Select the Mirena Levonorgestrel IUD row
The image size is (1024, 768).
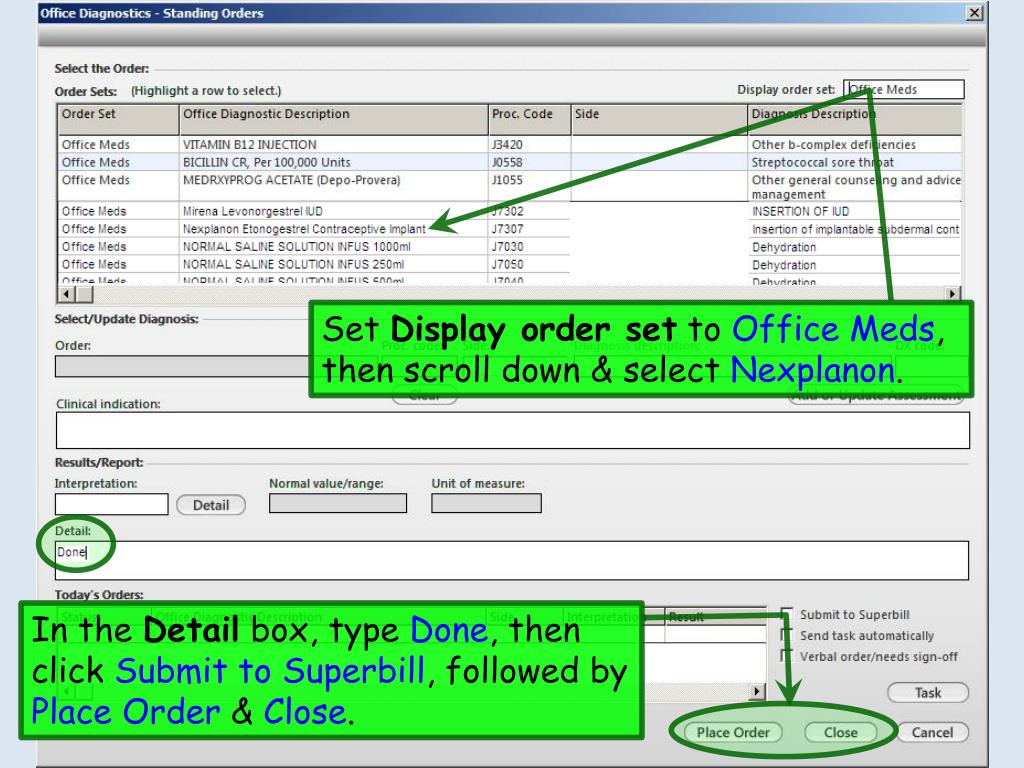coord(509,211)
